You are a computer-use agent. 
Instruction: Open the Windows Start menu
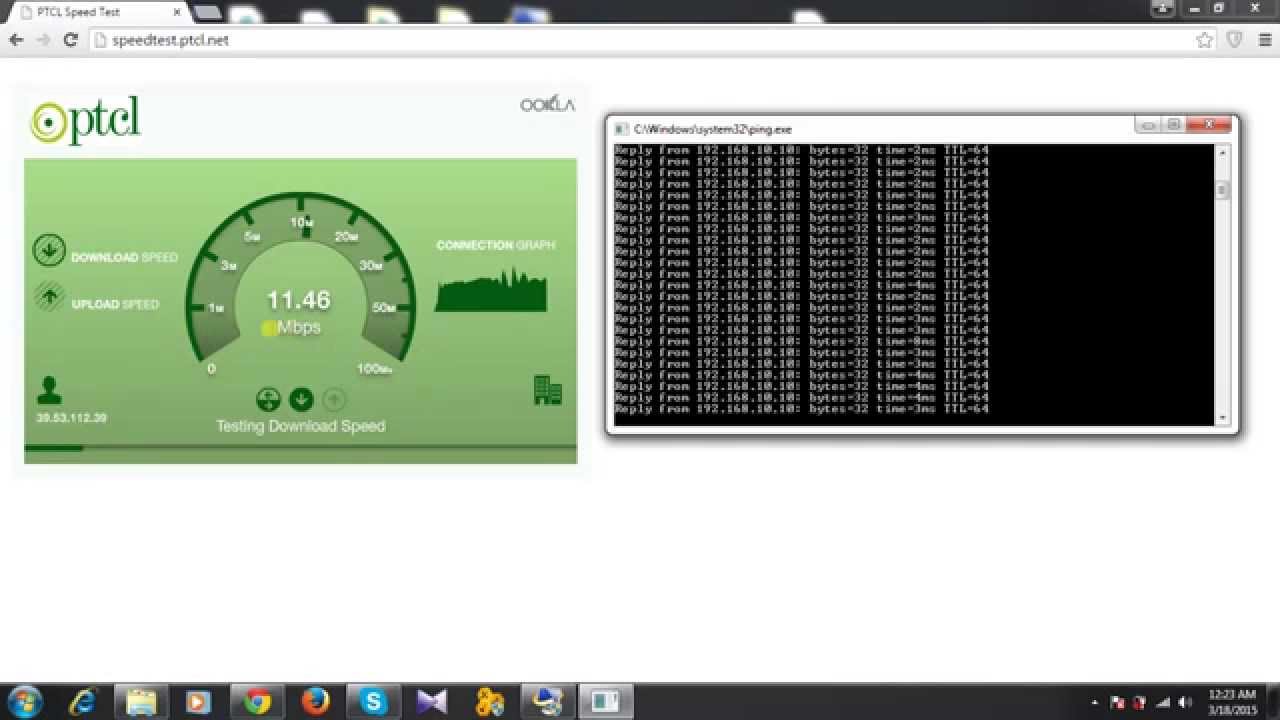24,701
